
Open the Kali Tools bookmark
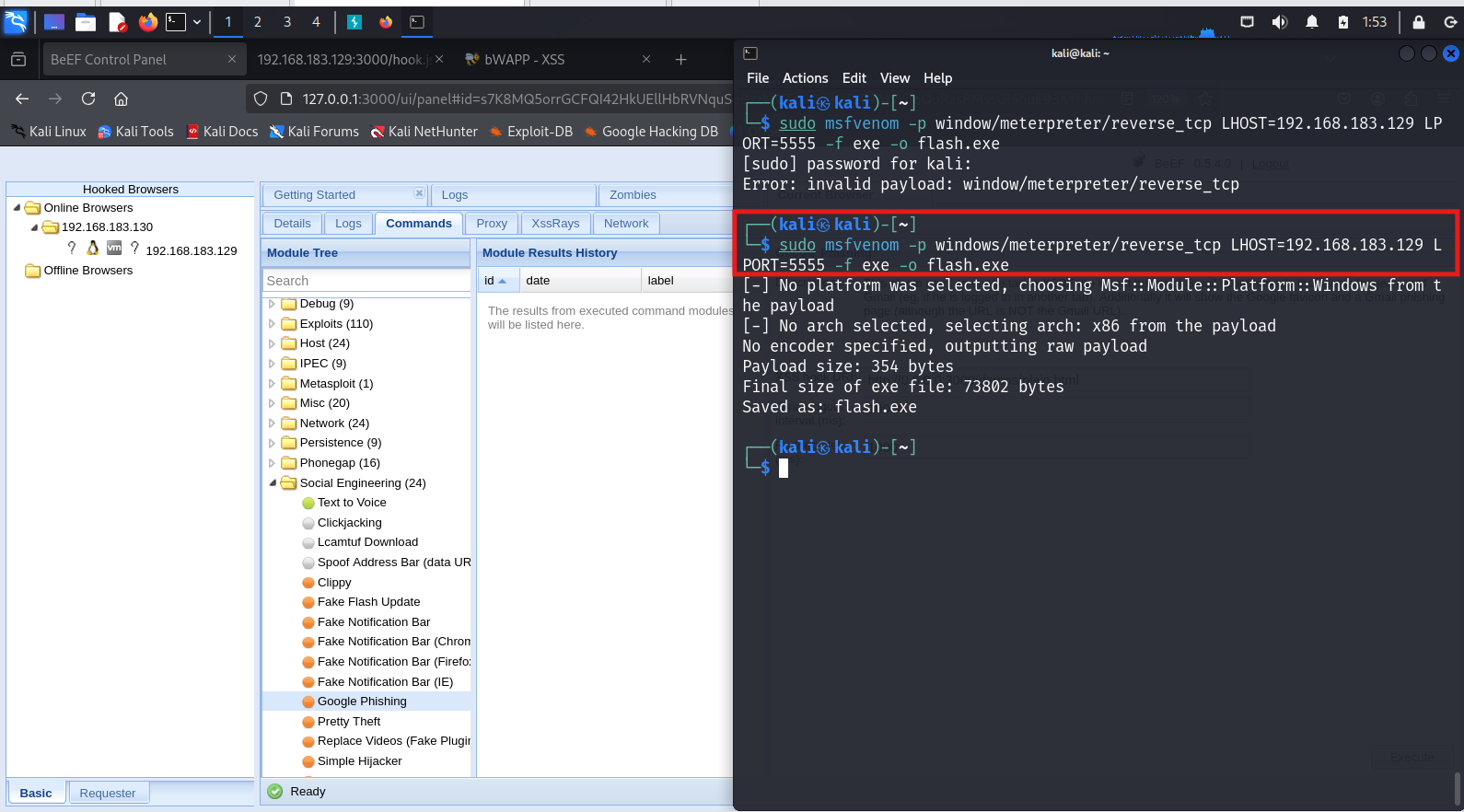135,132
